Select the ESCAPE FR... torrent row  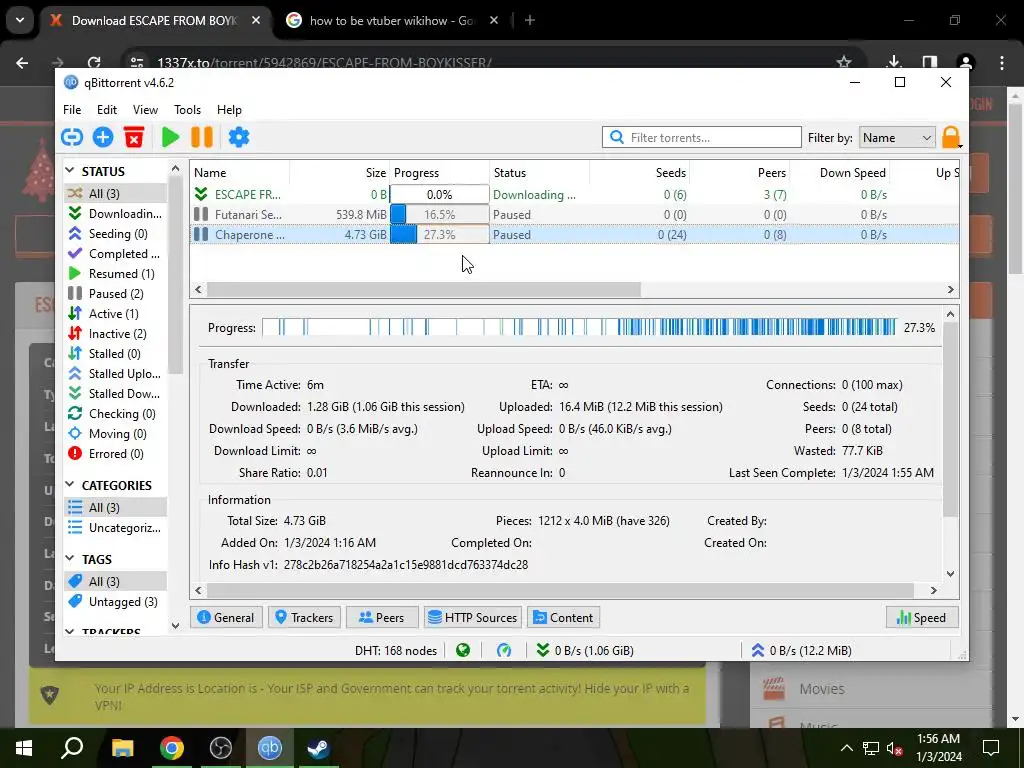click(x=574, y=195)
